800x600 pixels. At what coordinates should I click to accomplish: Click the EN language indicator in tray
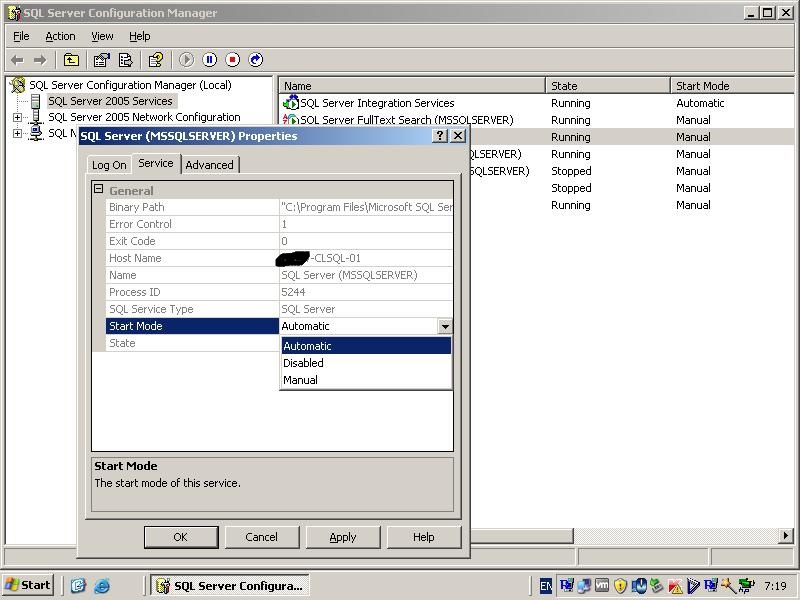[x=545, y=586]
